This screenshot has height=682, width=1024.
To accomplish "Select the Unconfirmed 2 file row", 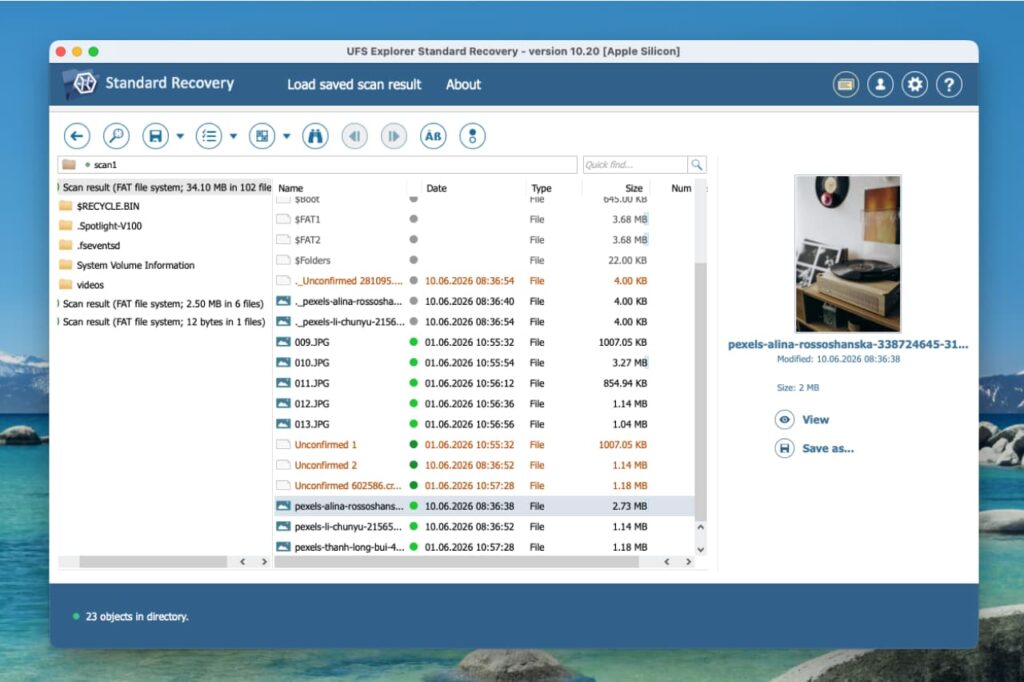I will point(484,465).
